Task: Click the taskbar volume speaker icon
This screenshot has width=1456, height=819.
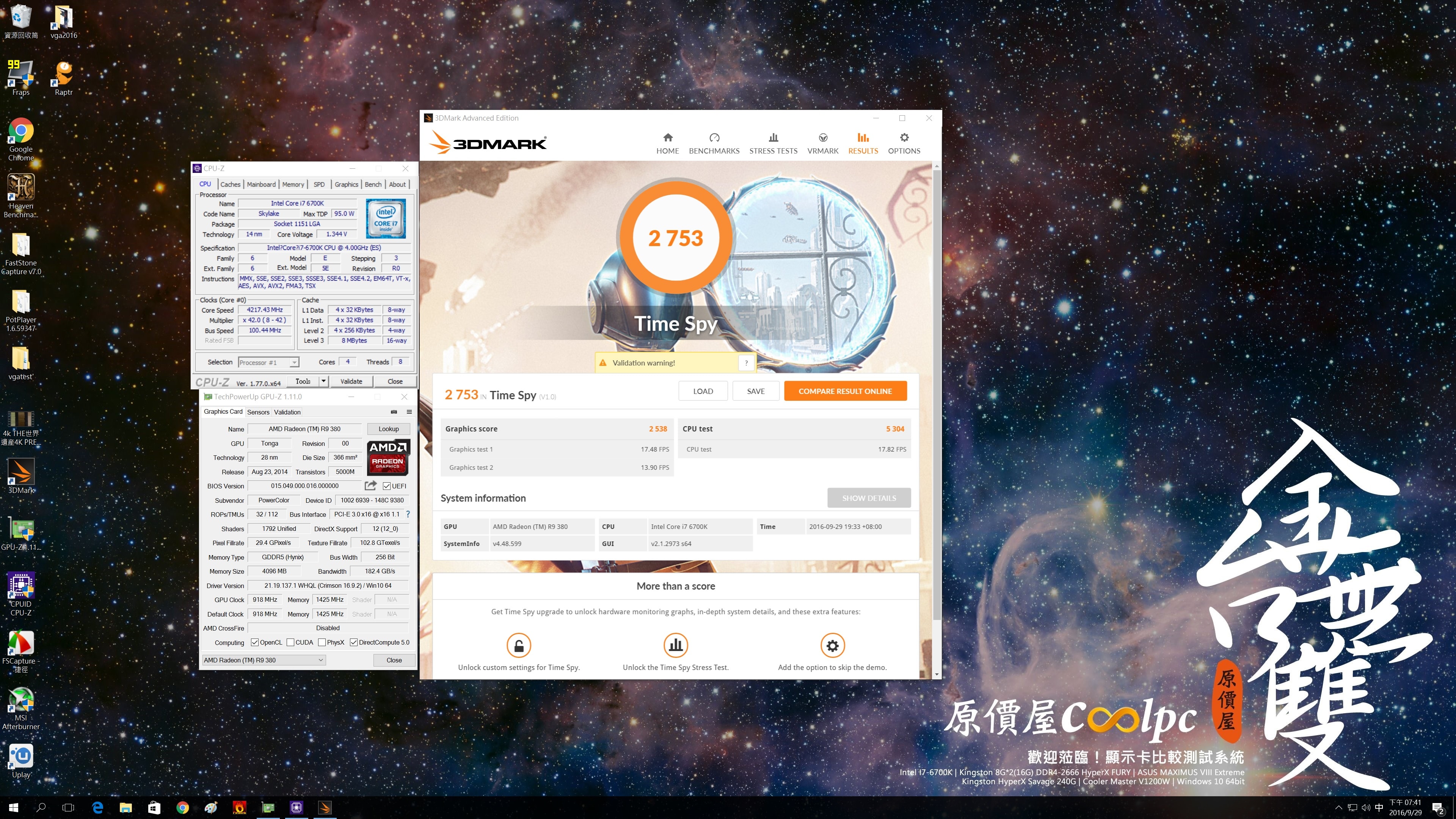Action: tap(1366, 808)
